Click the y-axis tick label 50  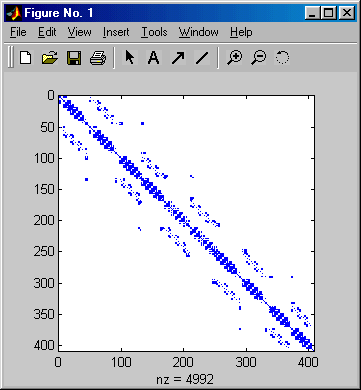pyautogui.click(x=47, y=127)
